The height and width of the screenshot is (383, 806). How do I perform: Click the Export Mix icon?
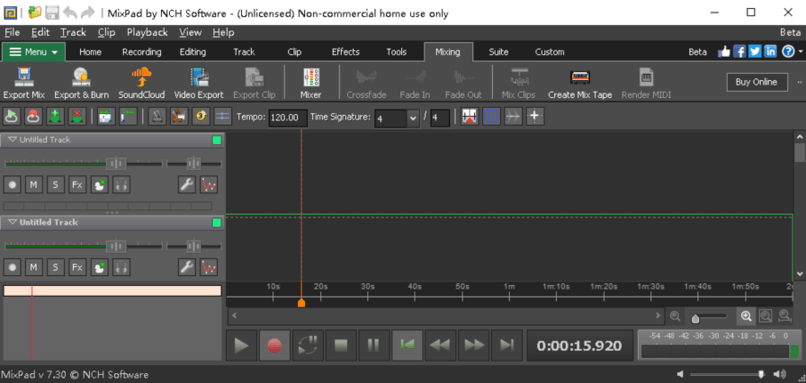[24, 83]
